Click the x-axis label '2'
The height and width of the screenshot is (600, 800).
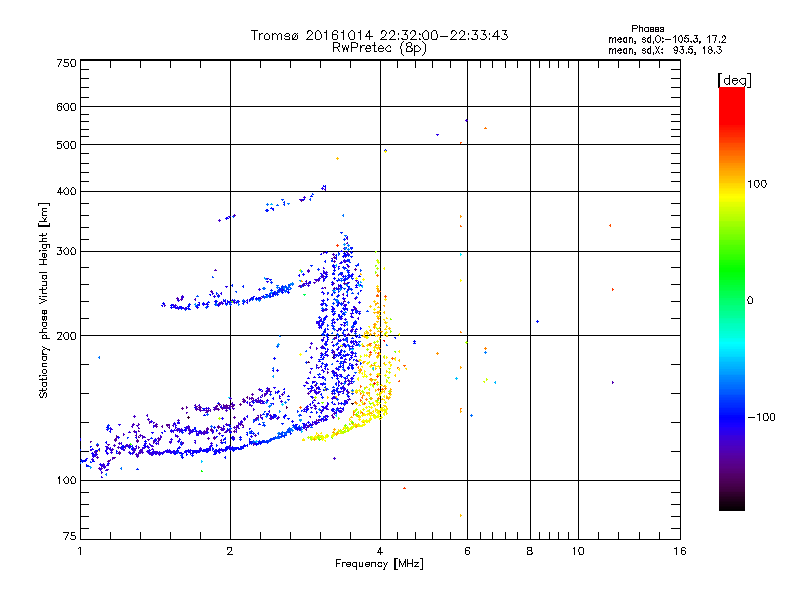(230, 551)
